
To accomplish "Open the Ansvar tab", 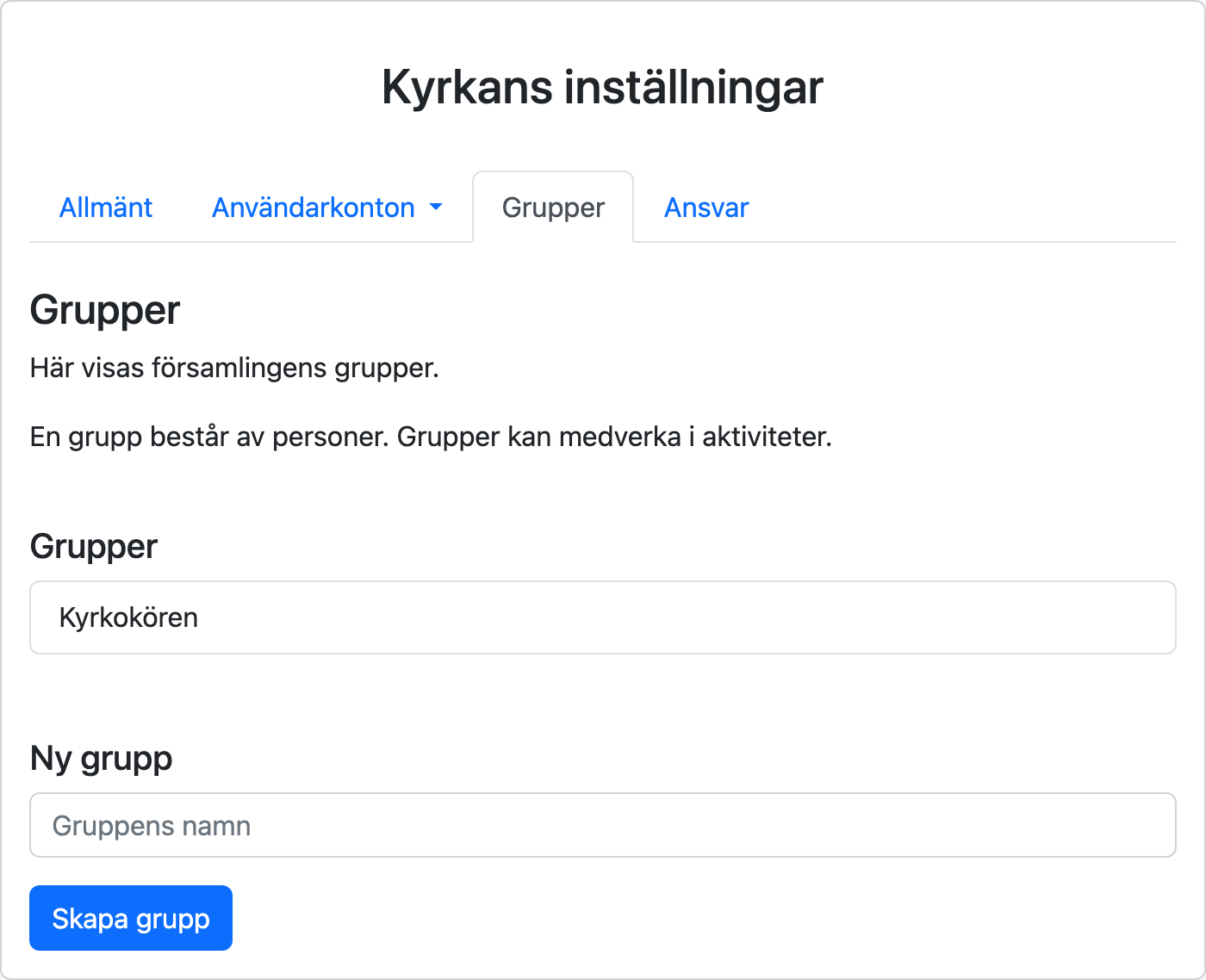I will pos(706,208).
